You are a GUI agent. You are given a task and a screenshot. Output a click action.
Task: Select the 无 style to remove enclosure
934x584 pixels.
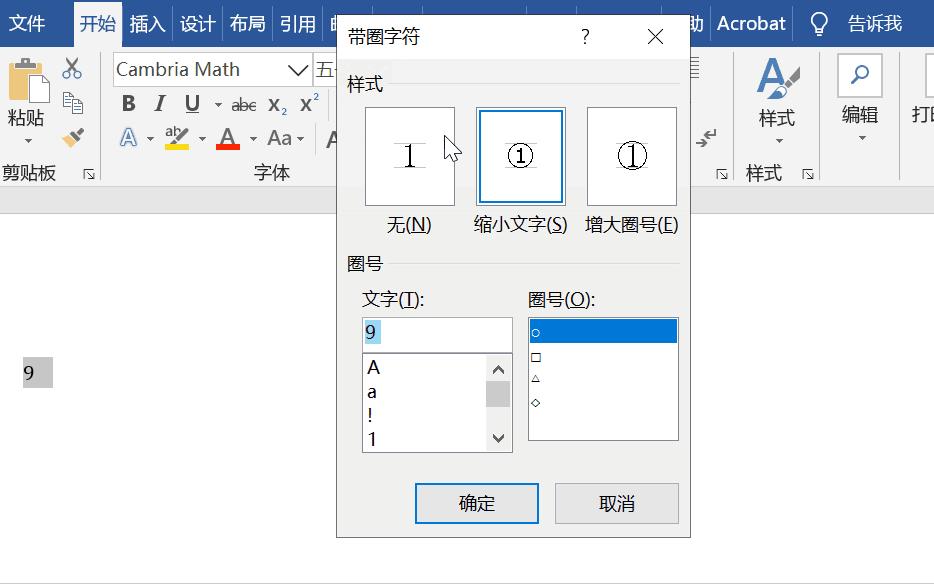pos(409,156)
